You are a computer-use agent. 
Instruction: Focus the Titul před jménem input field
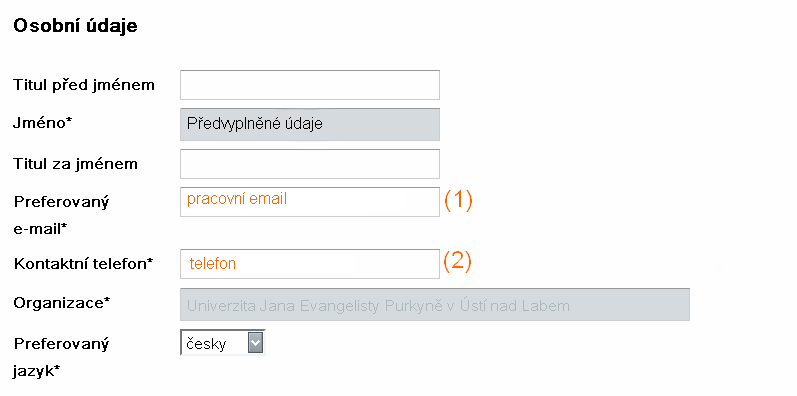[310, 85]
